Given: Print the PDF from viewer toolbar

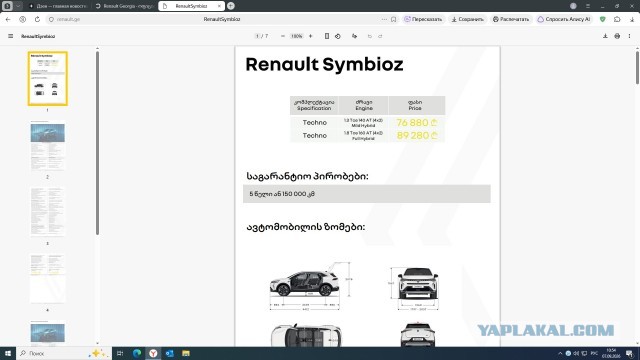Looking at the screenshot, I should click(x=617, y=36).
